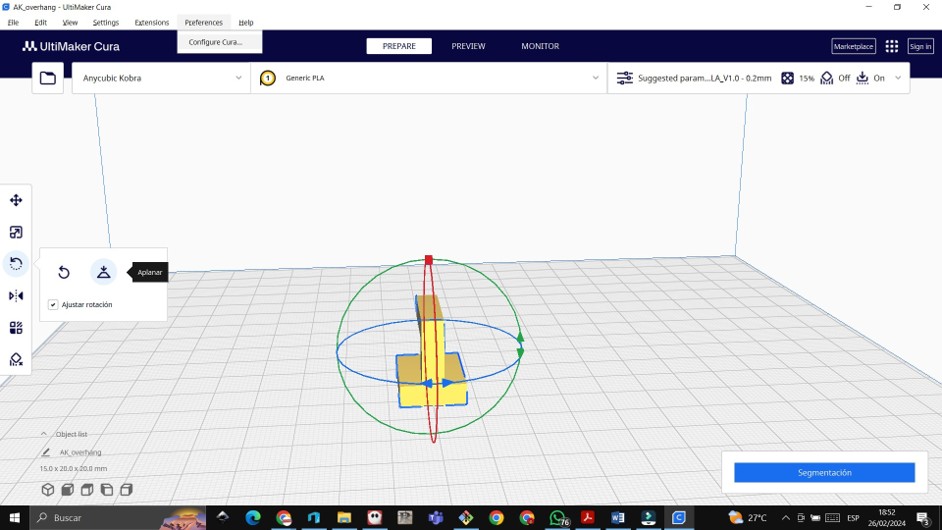The image size is (942, 530).
Task: Open the Anycubic Kobra printer dropdown
Action: click(162, 78)
